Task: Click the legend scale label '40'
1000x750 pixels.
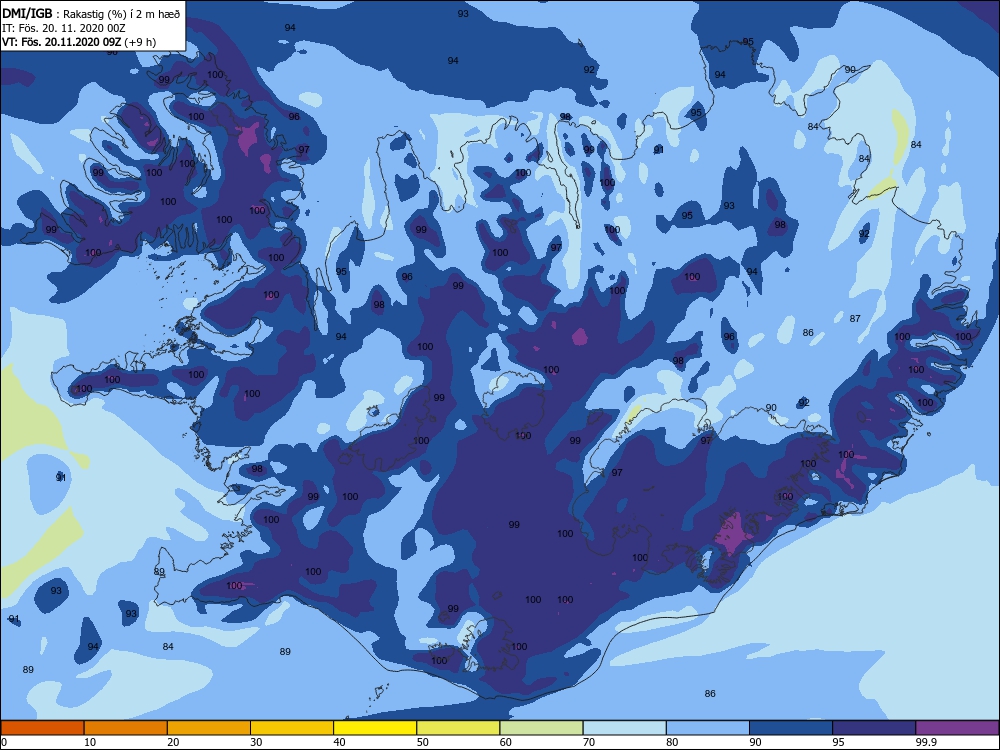Action: coord(339,742)
